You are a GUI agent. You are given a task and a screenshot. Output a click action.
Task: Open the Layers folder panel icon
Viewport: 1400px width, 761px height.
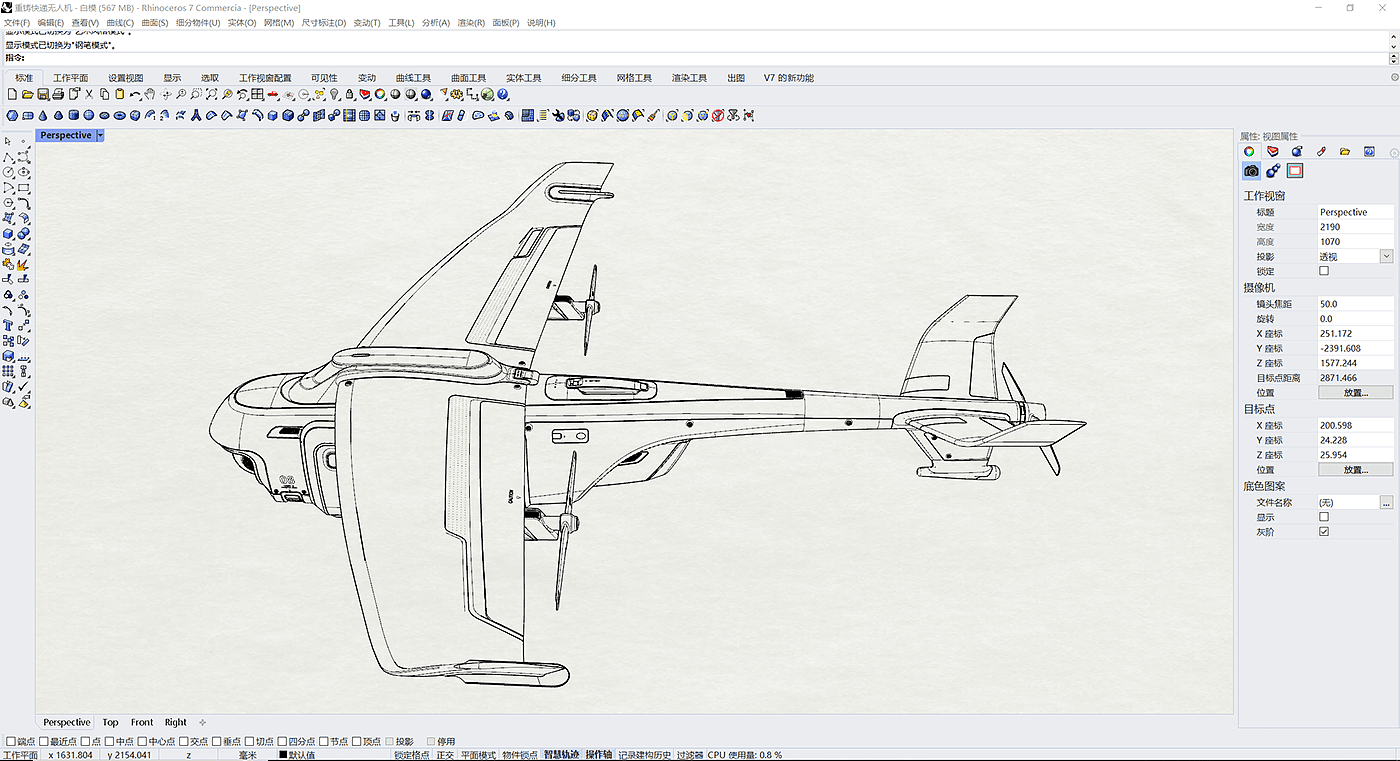pyautogui.click(x=1345, y=151)
